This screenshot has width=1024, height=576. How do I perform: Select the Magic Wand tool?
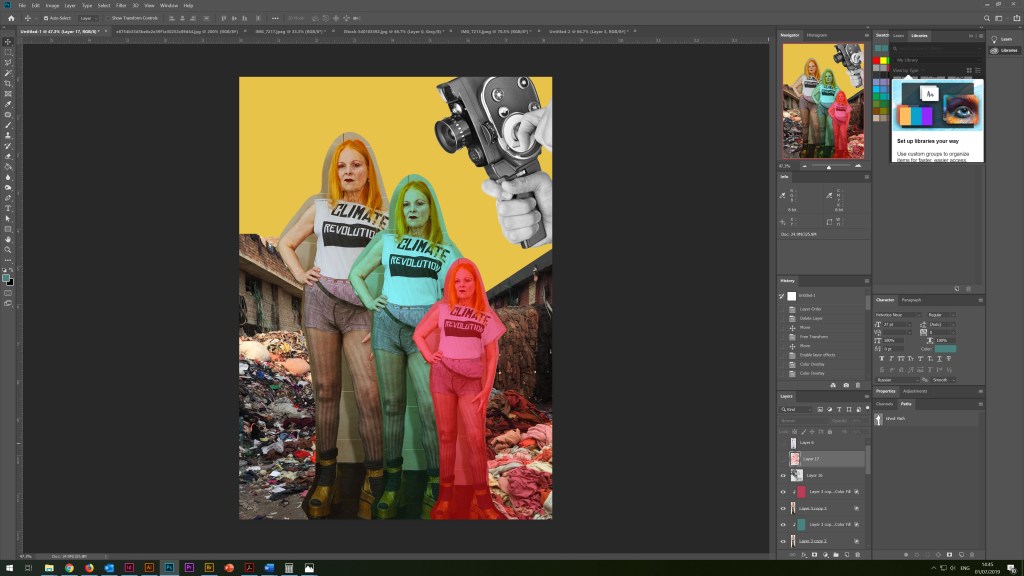coord(8,73)
